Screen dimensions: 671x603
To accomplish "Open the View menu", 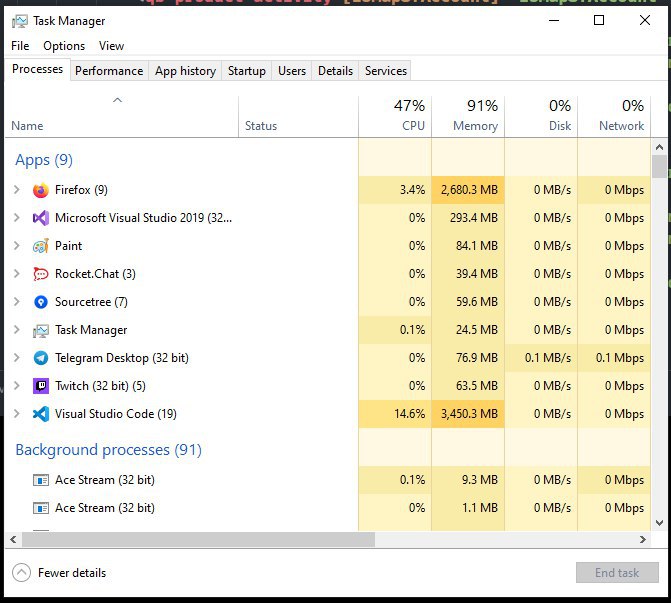I will point(111,46).
